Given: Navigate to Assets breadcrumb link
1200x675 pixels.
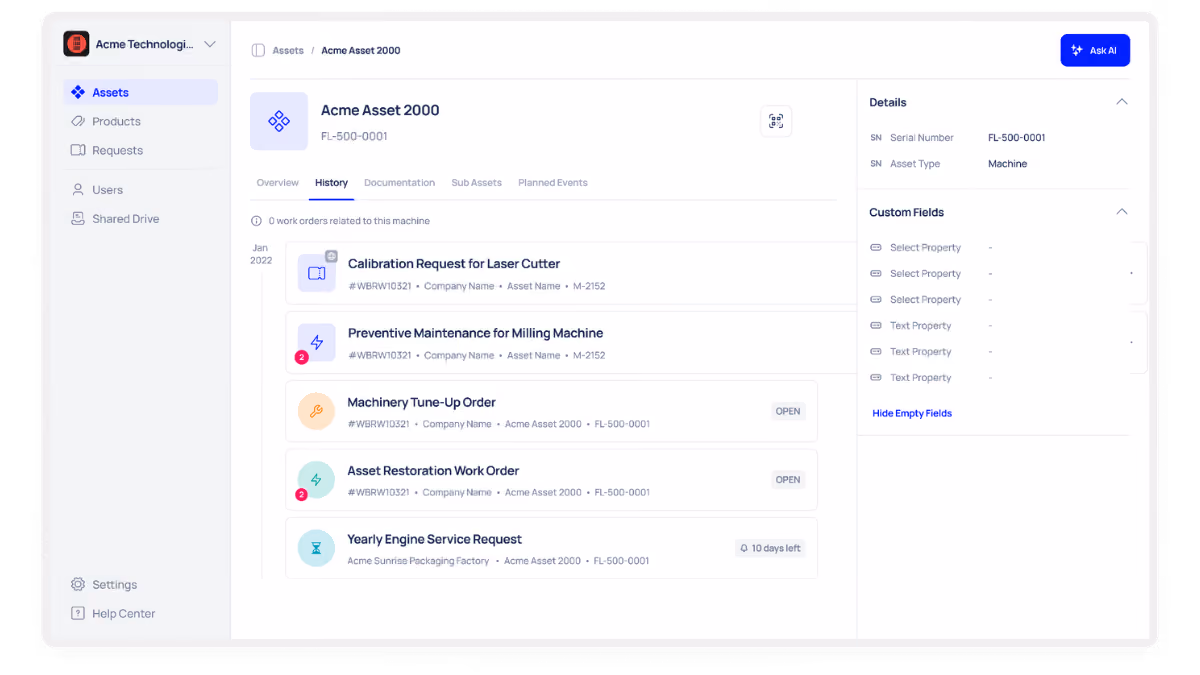Looking at the screenshot, I should point(288,50).
